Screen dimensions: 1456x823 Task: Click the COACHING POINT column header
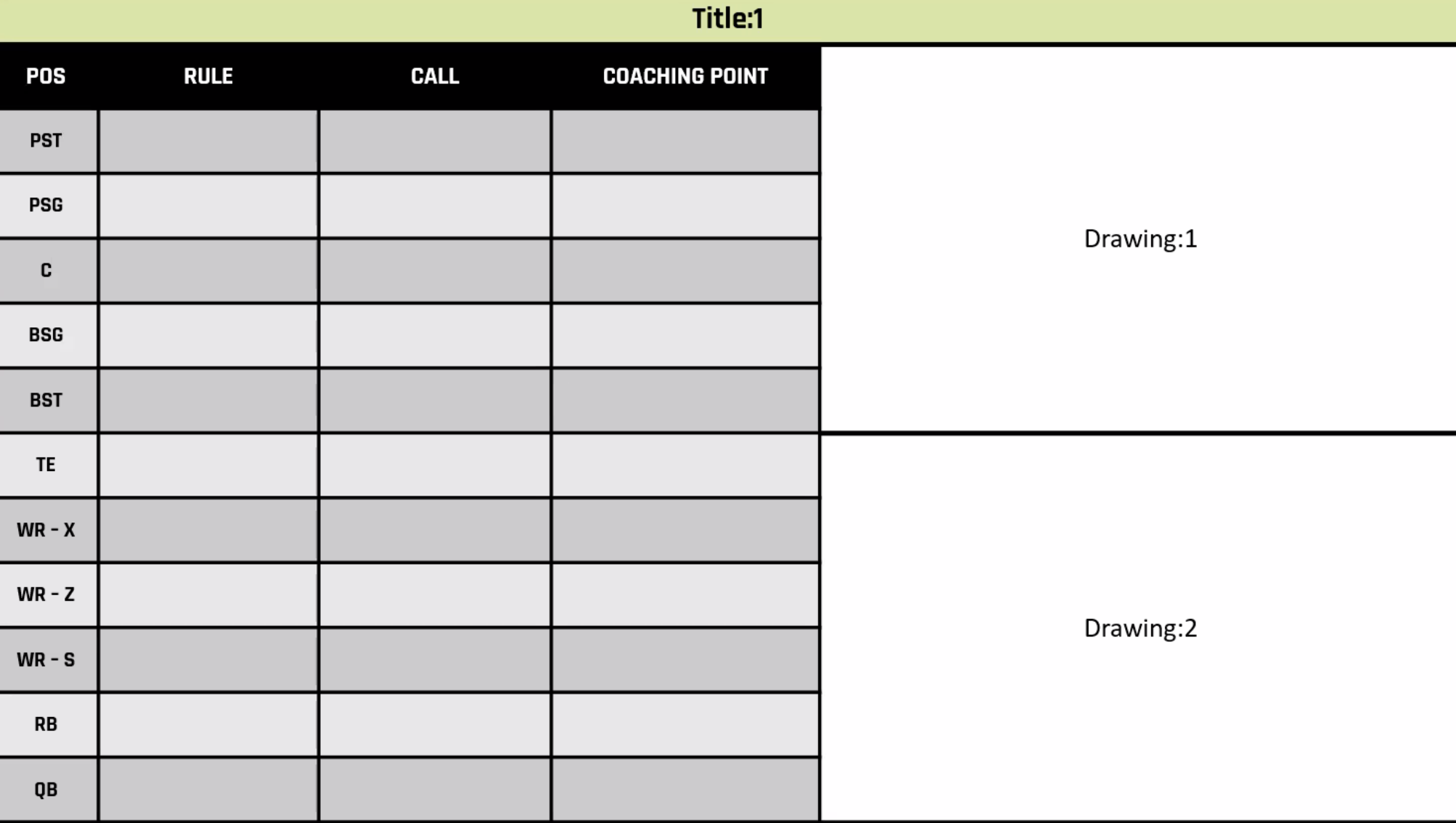[685, 76]
